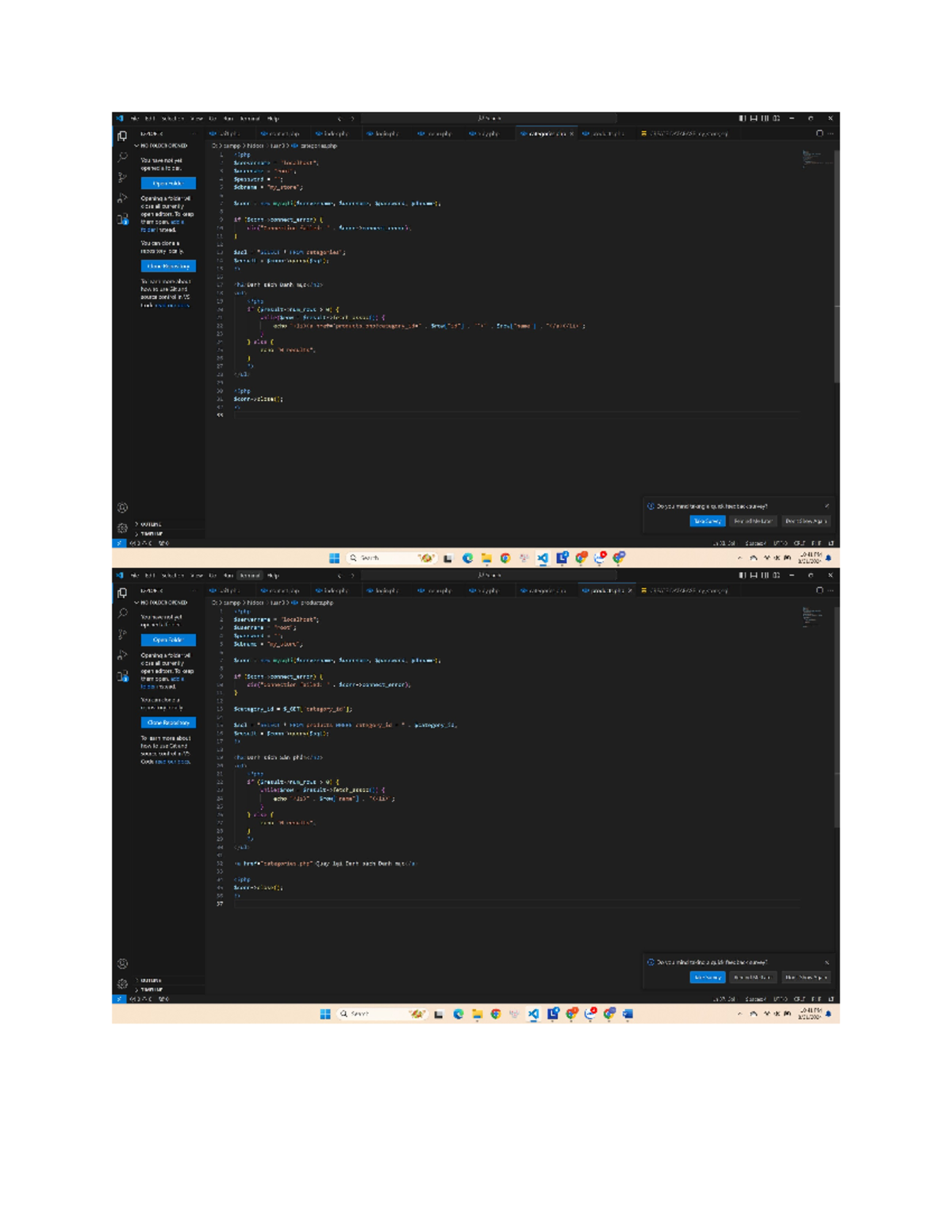Click Manage gear in the categories.php window
The image size is (952, 1232).
pyautogui.click(x=122, y=528)
